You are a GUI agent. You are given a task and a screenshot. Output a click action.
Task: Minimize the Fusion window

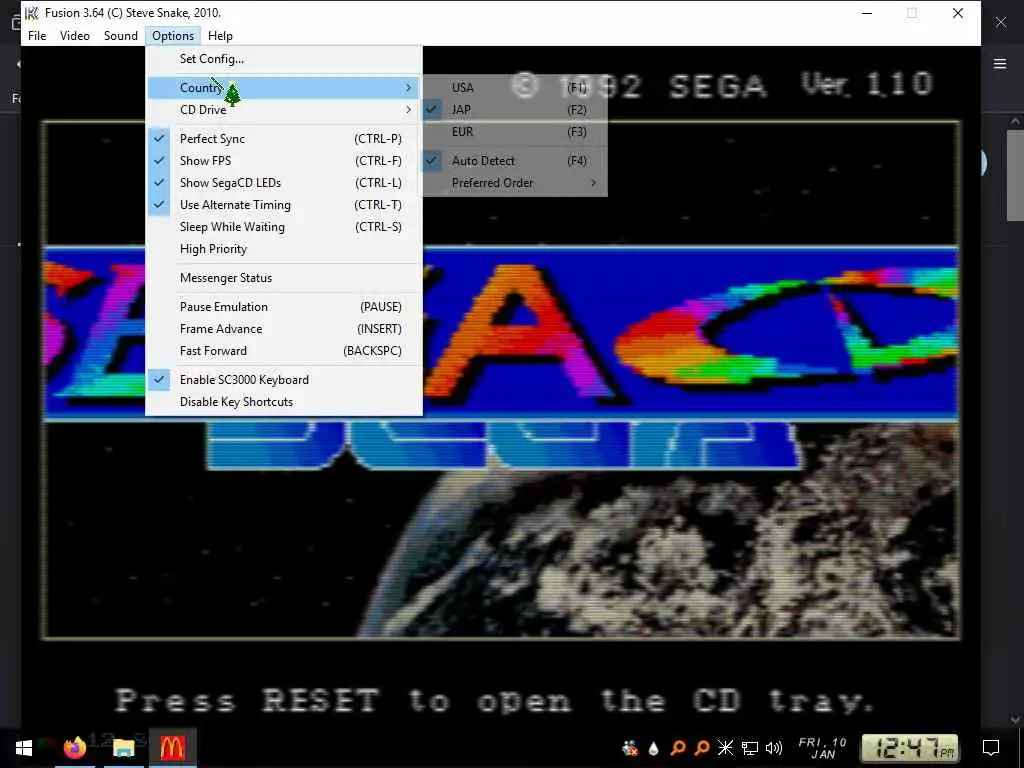[867, 13]
